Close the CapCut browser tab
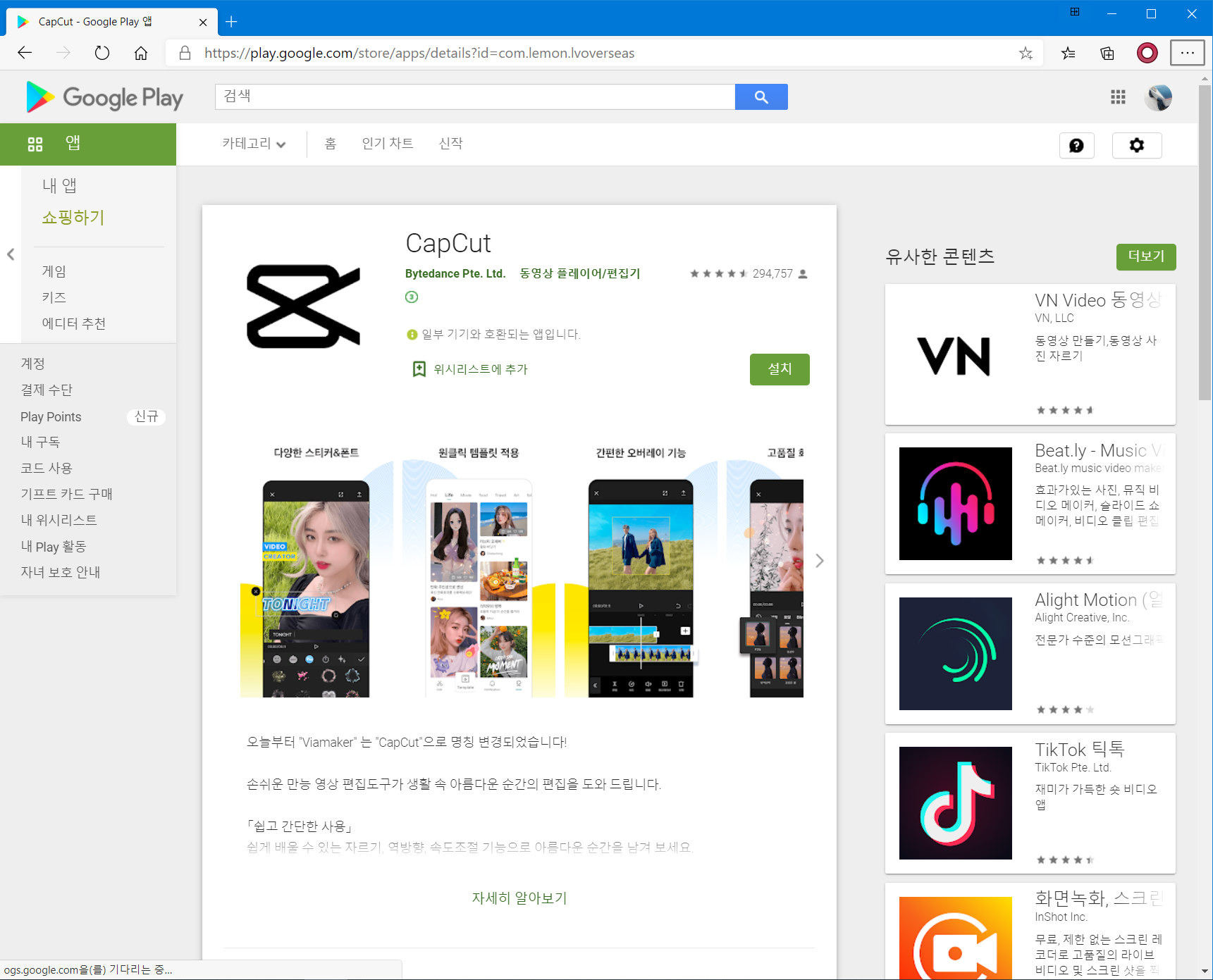The width and height of the screenshot is (1213, 980). (x=203, y=23)
